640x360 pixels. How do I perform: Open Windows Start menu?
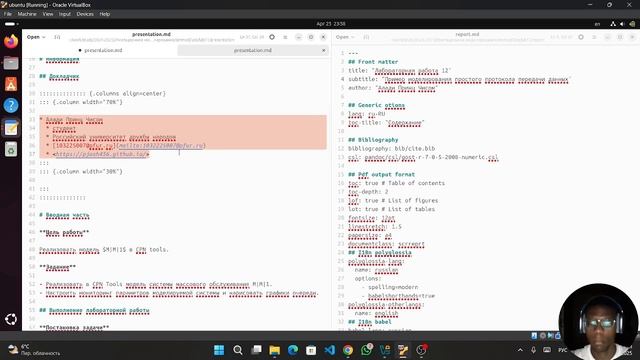(219, 350)
